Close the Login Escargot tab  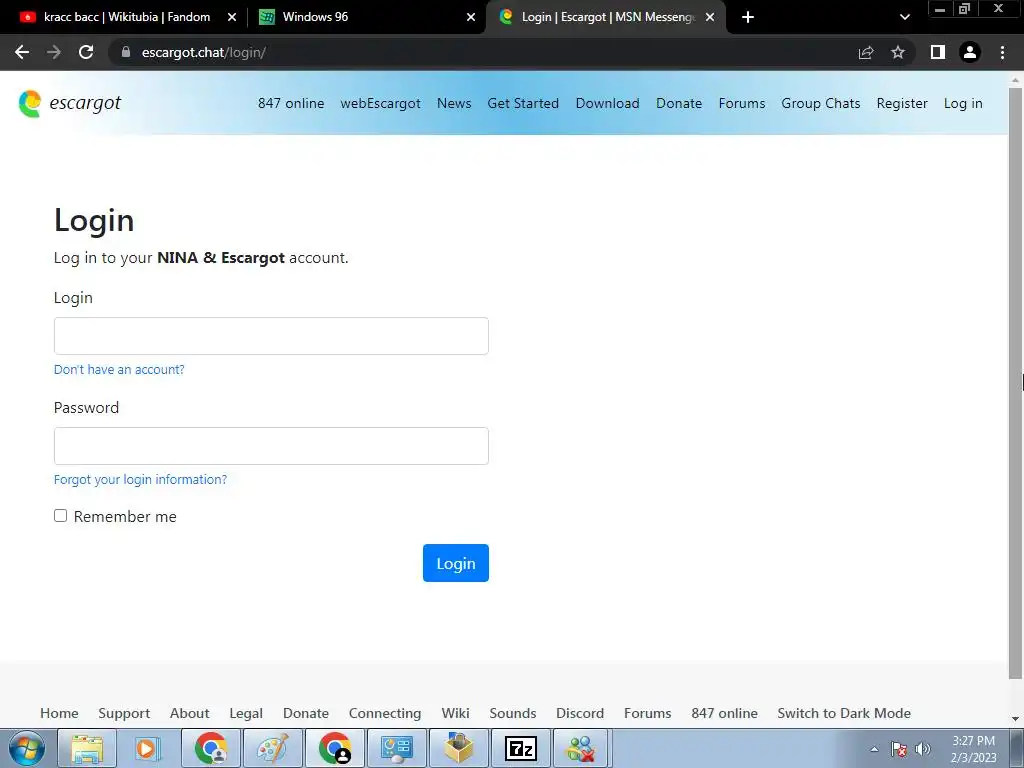click(710, 17)
